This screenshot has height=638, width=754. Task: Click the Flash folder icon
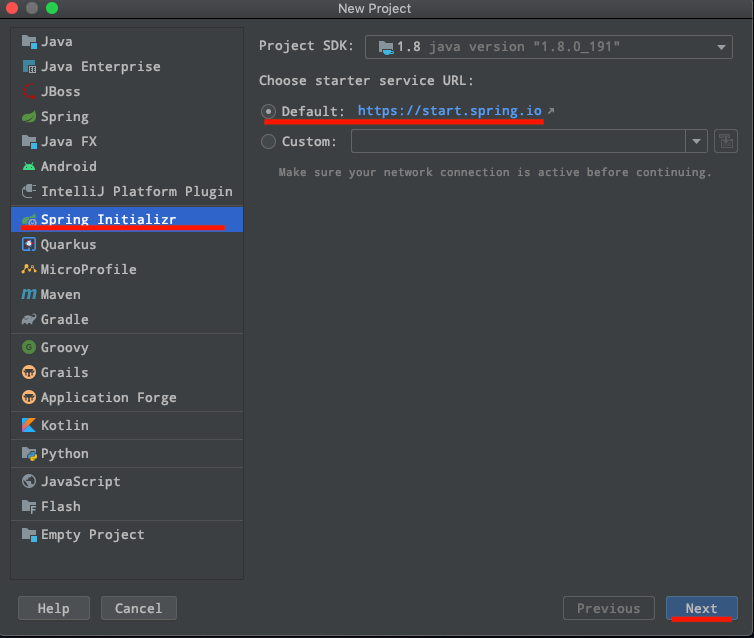click(29, 506)
